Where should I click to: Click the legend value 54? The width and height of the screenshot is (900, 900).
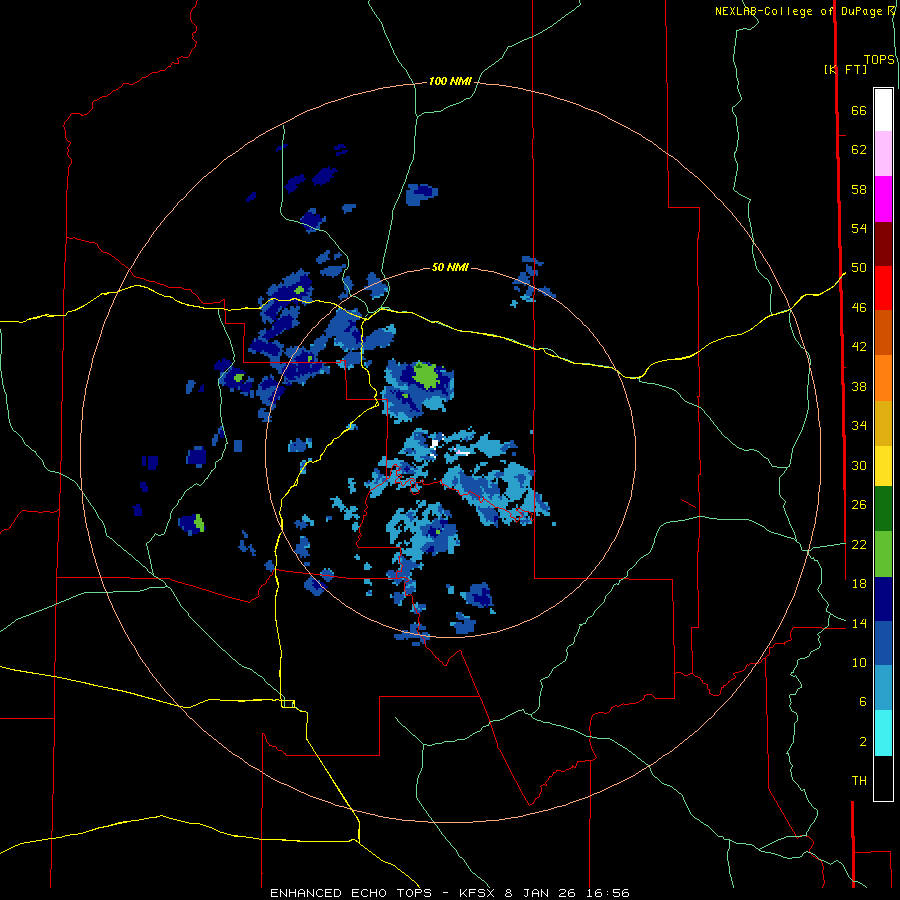[x=859, y=228]
